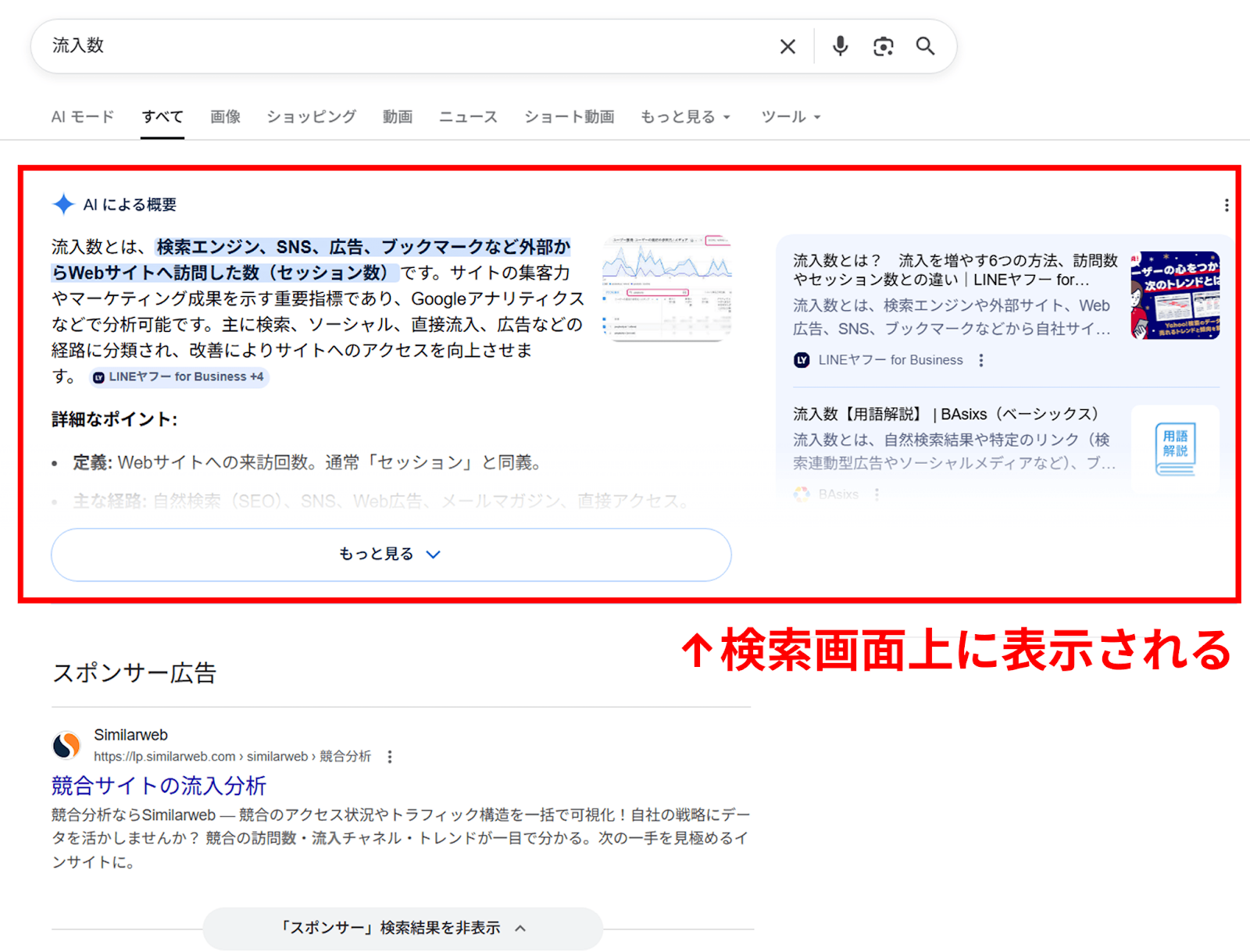The height and width of the screenshot is (952, 1250).
Task: Switch to the ショート動画 tab
Action: (x=570, y=116)
